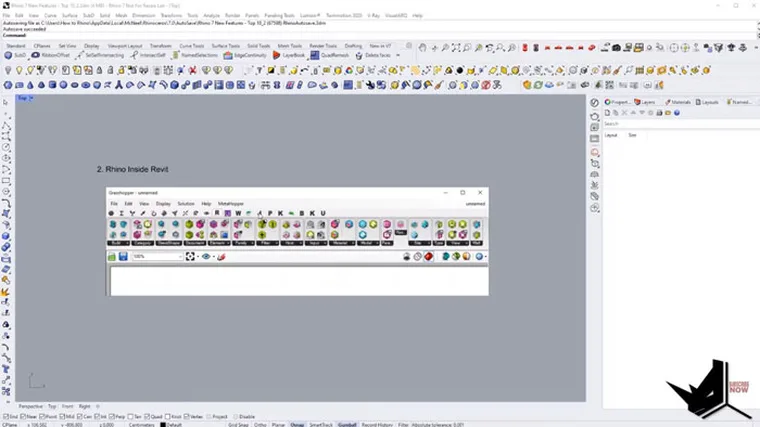The height and width of the screenshot is (427, 760).
Task: Toggle the Vertex osnap checkbox
Action: pos(187,417)
